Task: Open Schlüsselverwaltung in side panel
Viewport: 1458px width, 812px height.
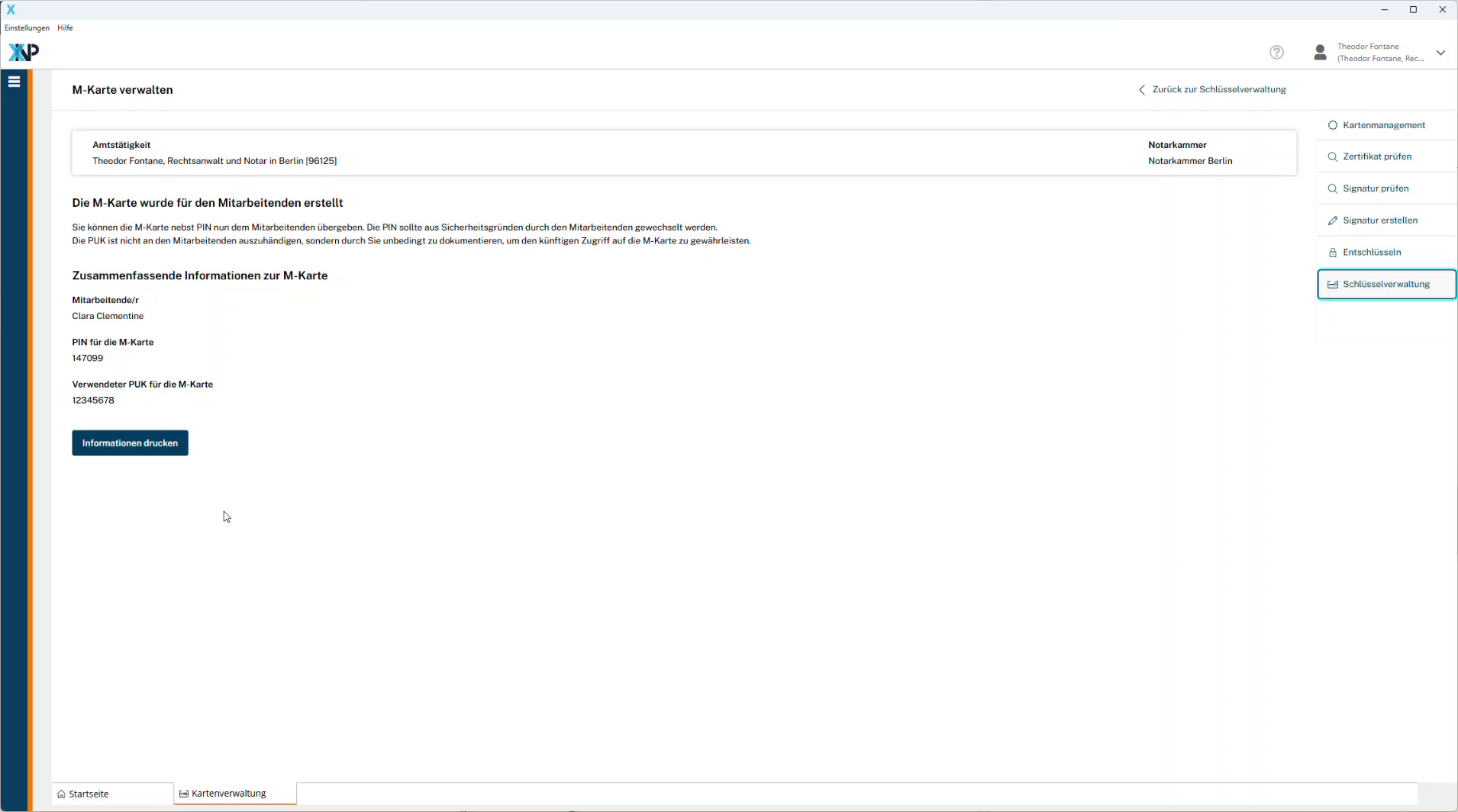Action: (x=1385, y=285)
